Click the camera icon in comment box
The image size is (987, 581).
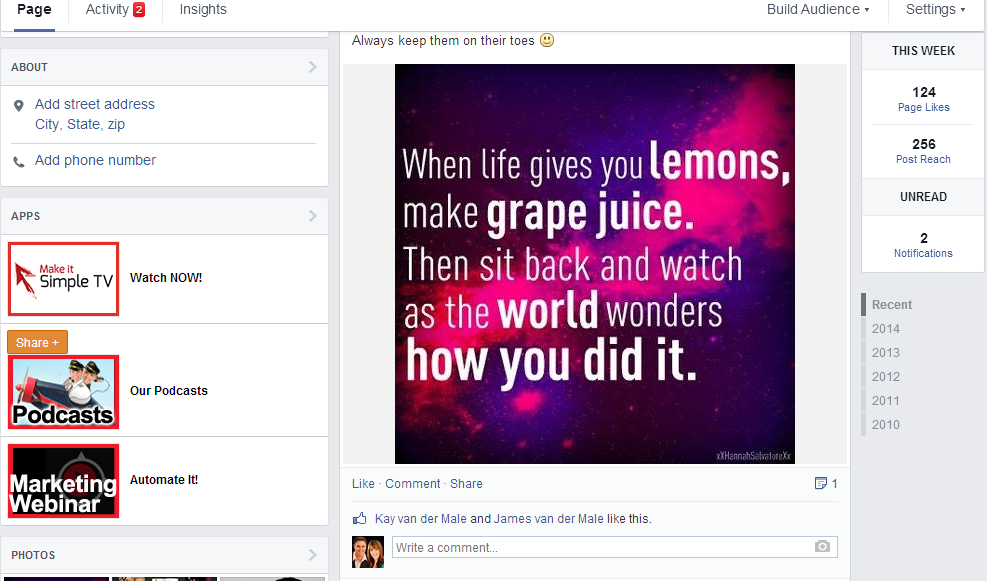click(x=822, y=546)
